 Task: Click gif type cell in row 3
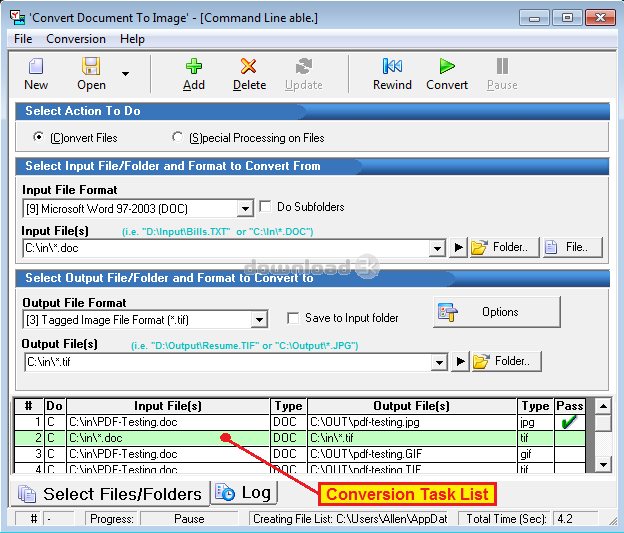(x=535, y=454)
